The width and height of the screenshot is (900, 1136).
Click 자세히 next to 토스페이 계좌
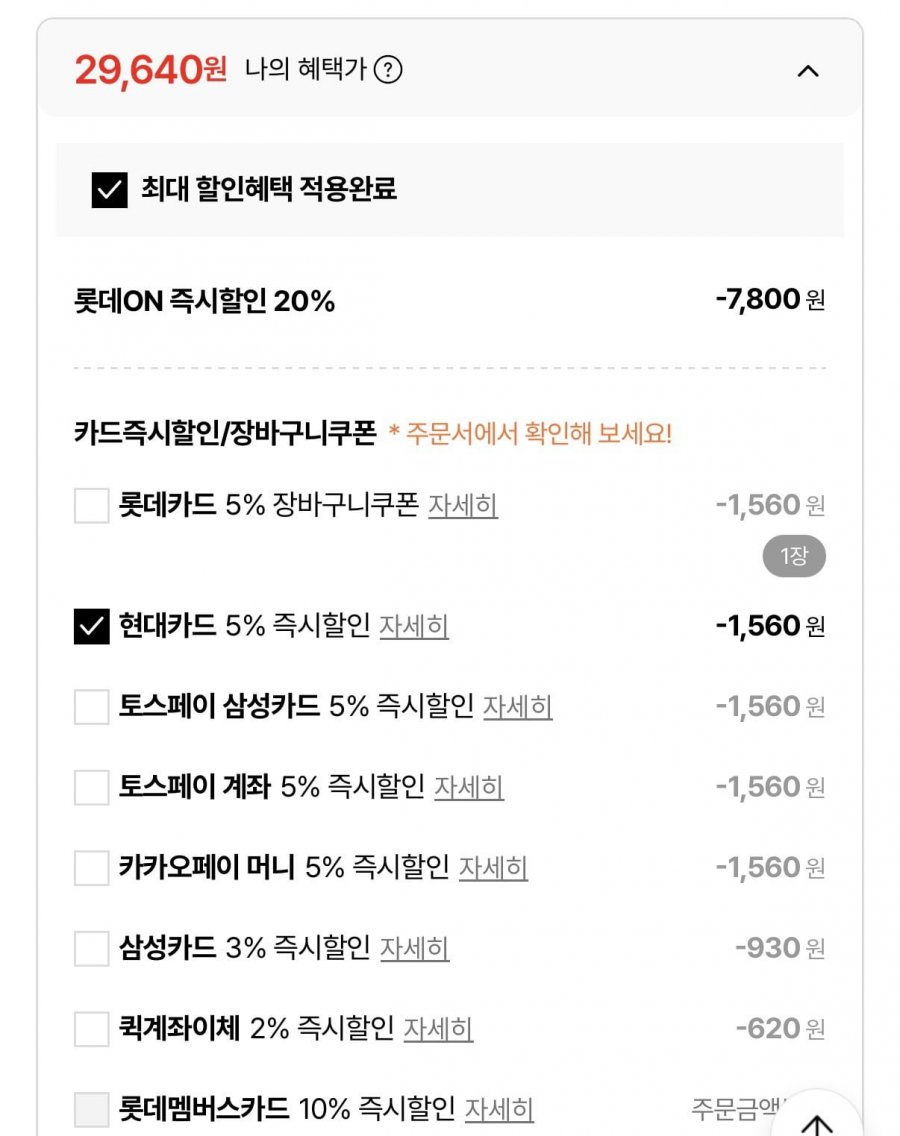(469, 787)
